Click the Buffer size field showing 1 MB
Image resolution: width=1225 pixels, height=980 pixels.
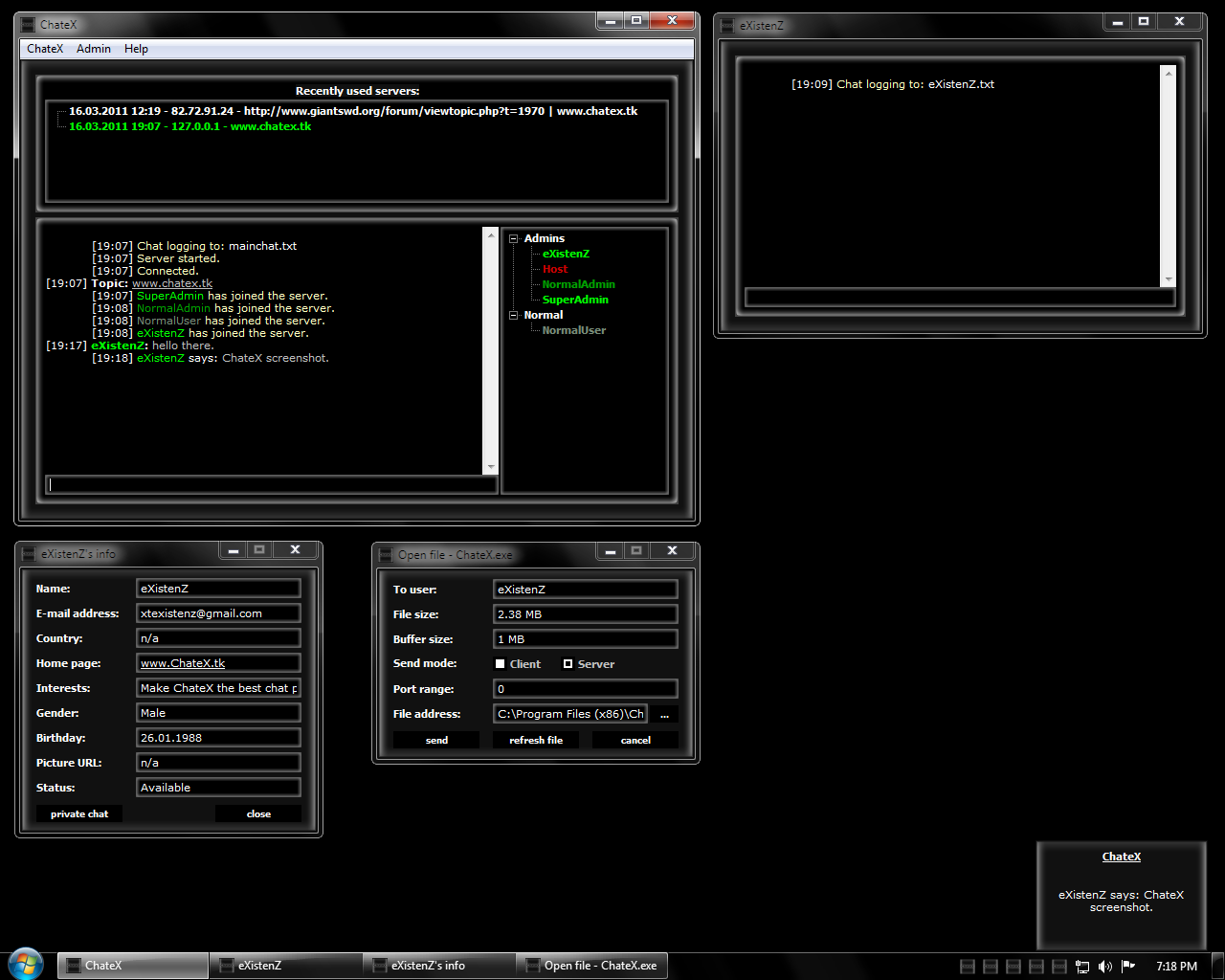click(x=586, y=639)
